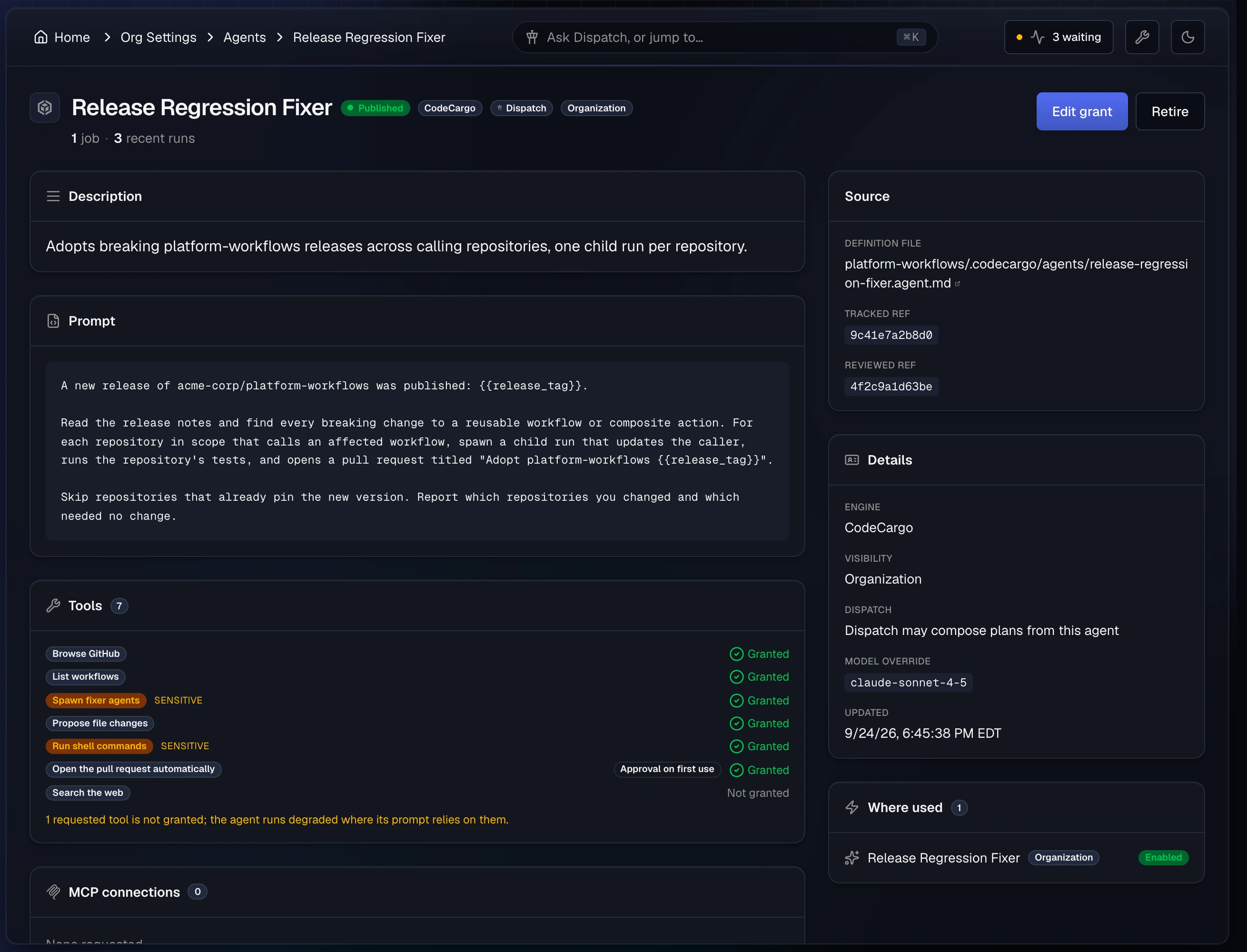Select Spawn fixer agents tool chip

96,700
